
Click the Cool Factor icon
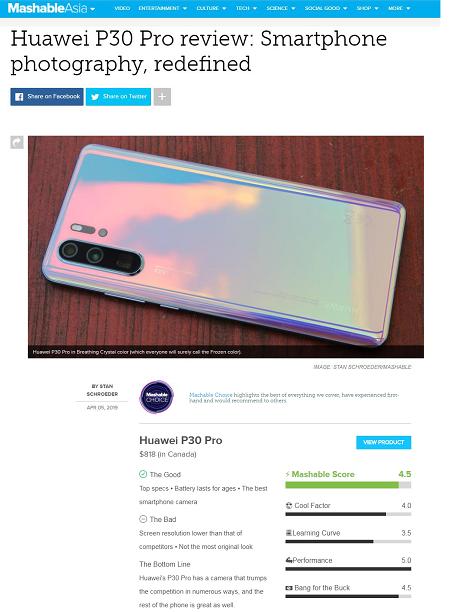[x=289, y=505]
